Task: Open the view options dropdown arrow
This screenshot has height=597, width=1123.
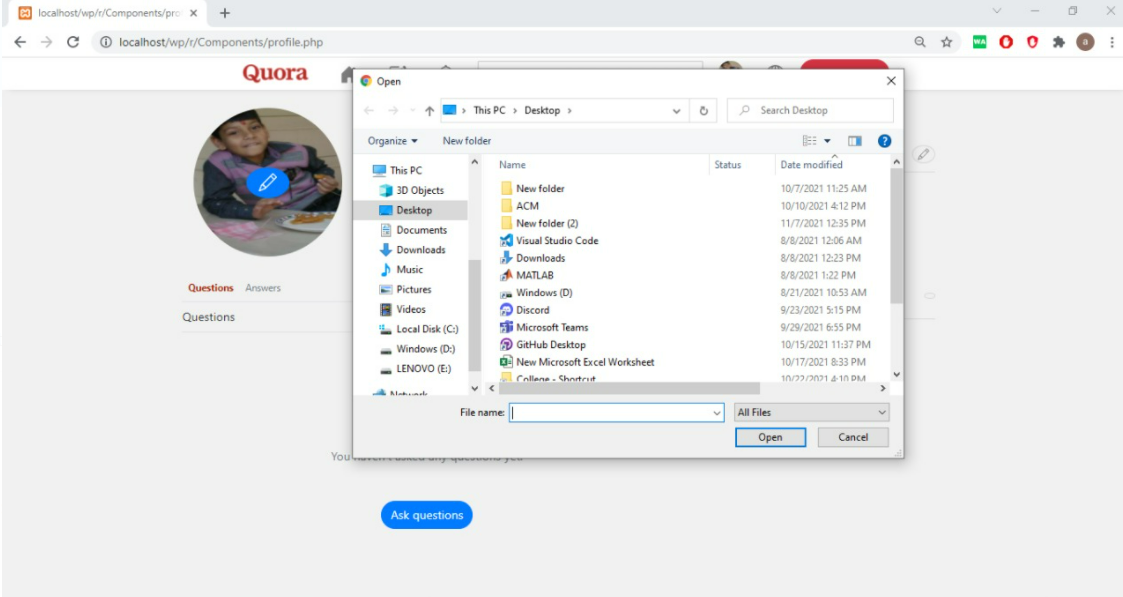Action: (827, 141)
